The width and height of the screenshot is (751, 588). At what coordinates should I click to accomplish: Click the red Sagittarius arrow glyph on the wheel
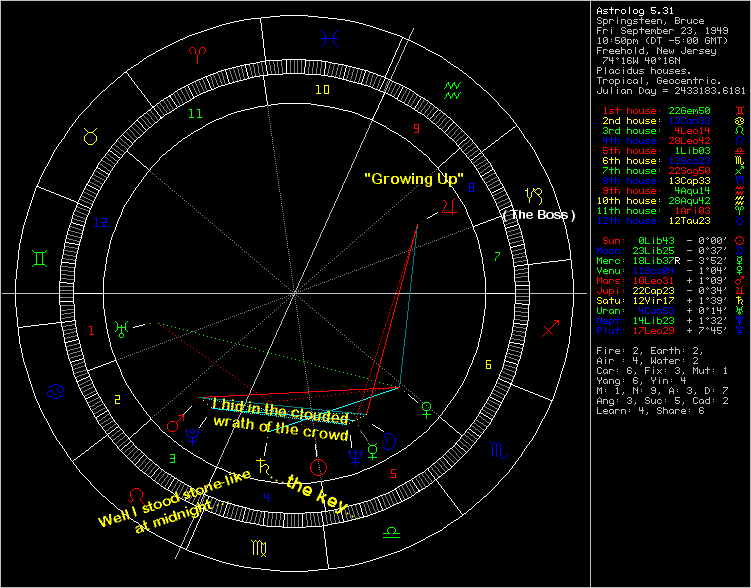coord(551,328)
